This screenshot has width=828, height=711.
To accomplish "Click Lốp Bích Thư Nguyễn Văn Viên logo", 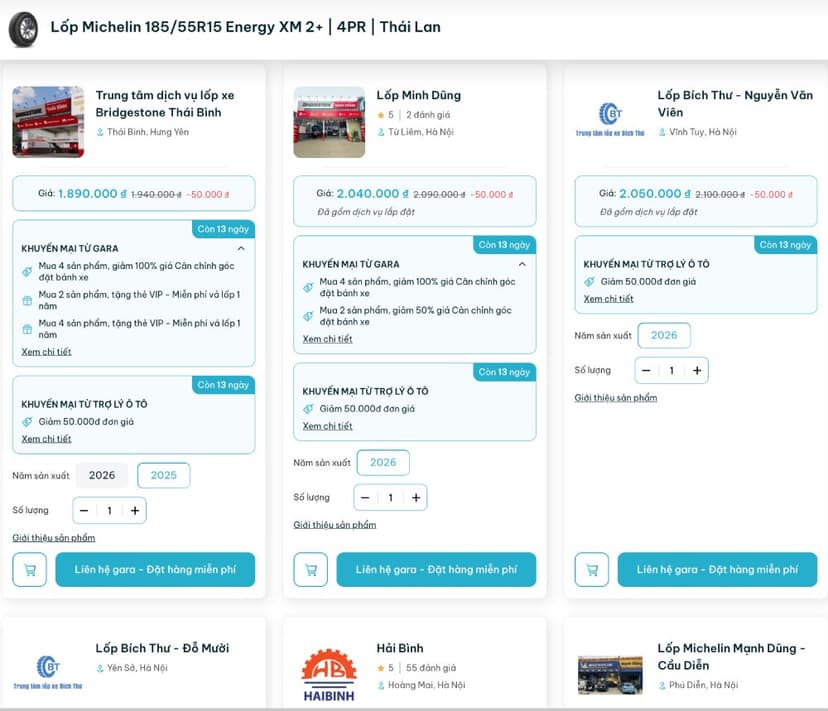I will pyautogui.click(x=610, y=119).
